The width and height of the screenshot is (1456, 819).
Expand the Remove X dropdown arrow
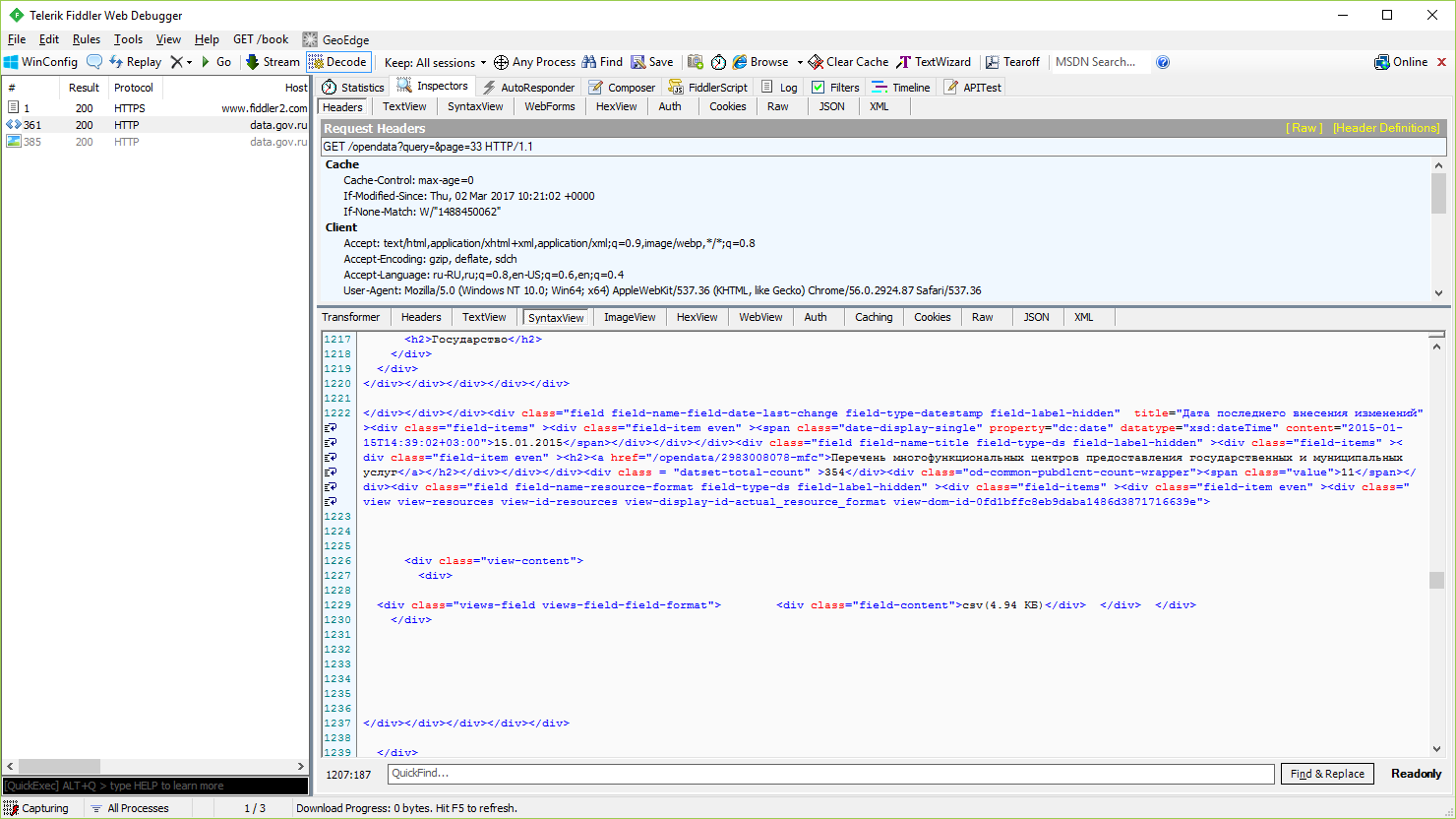(189, 62)
